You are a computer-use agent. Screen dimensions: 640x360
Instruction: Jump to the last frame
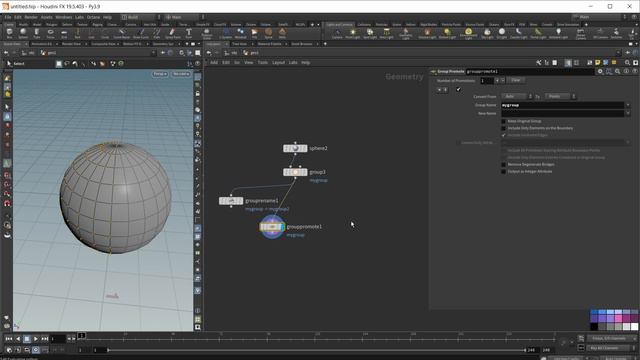click(x=44, y=339)
